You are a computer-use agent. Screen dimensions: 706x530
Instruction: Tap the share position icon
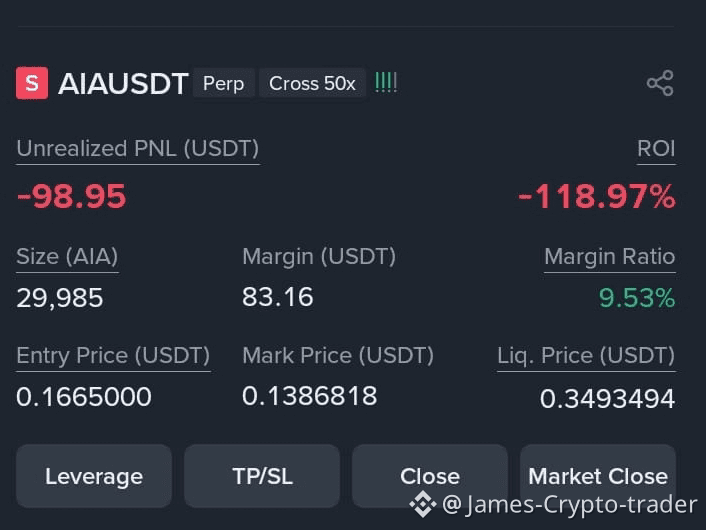click(x=660, y=83)
